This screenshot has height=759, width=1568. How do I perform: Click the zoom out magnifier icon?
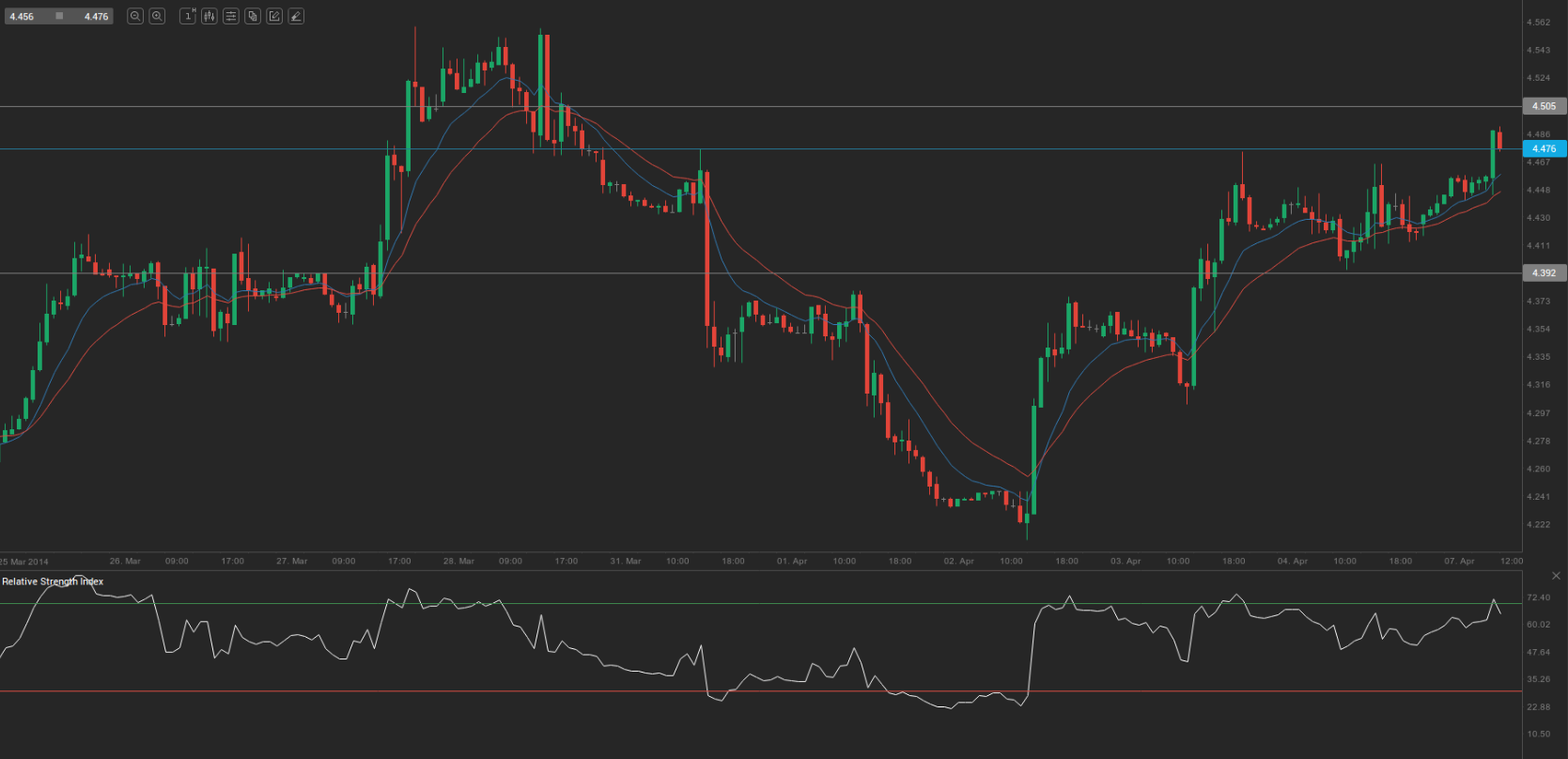point(135,16)
